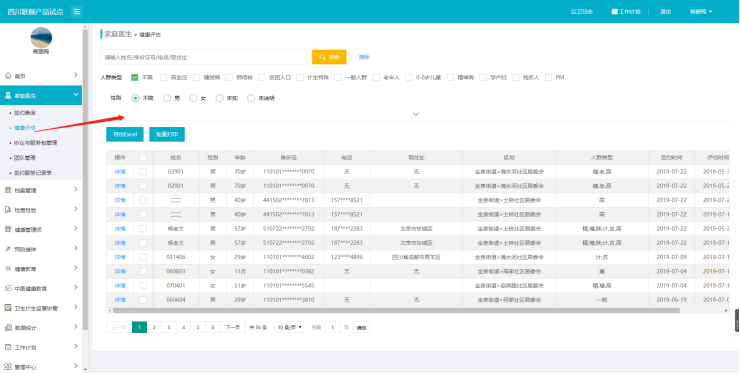Toggle the hamburger sidebar menu button

[76, 11]
